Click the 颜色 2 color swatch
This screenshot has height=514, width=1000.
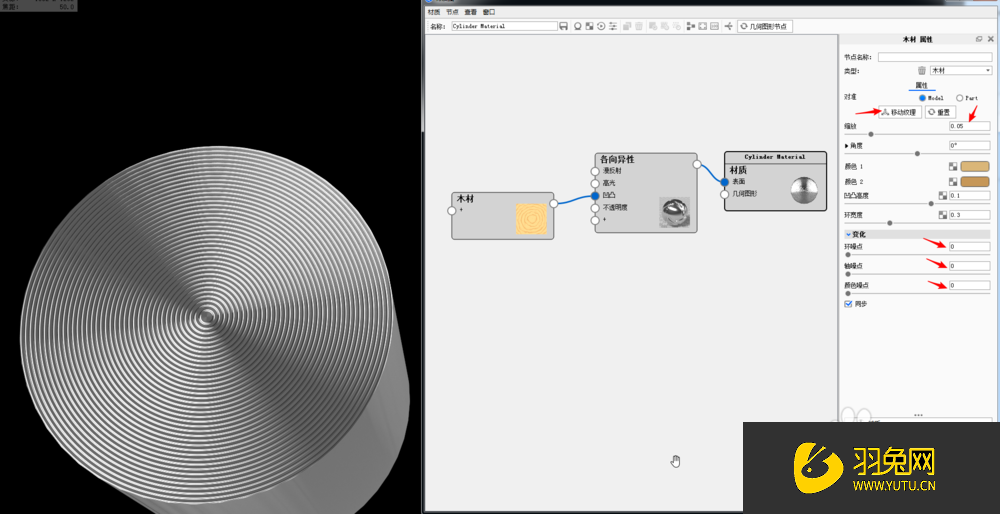[974, 181]
